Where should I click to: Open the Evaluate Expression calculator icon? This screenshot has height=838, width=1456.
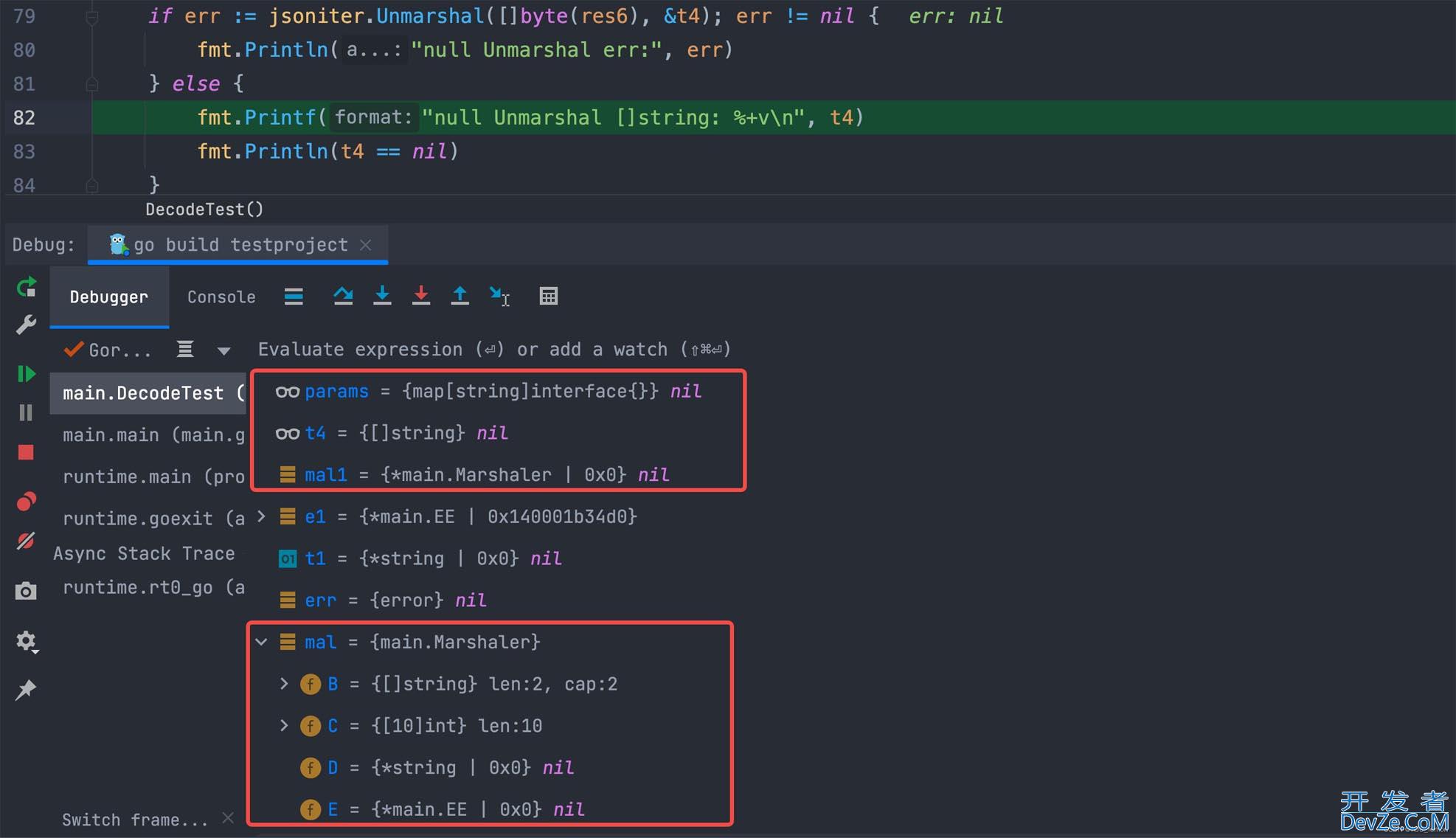pyautogui.click(x=549, y=296)
